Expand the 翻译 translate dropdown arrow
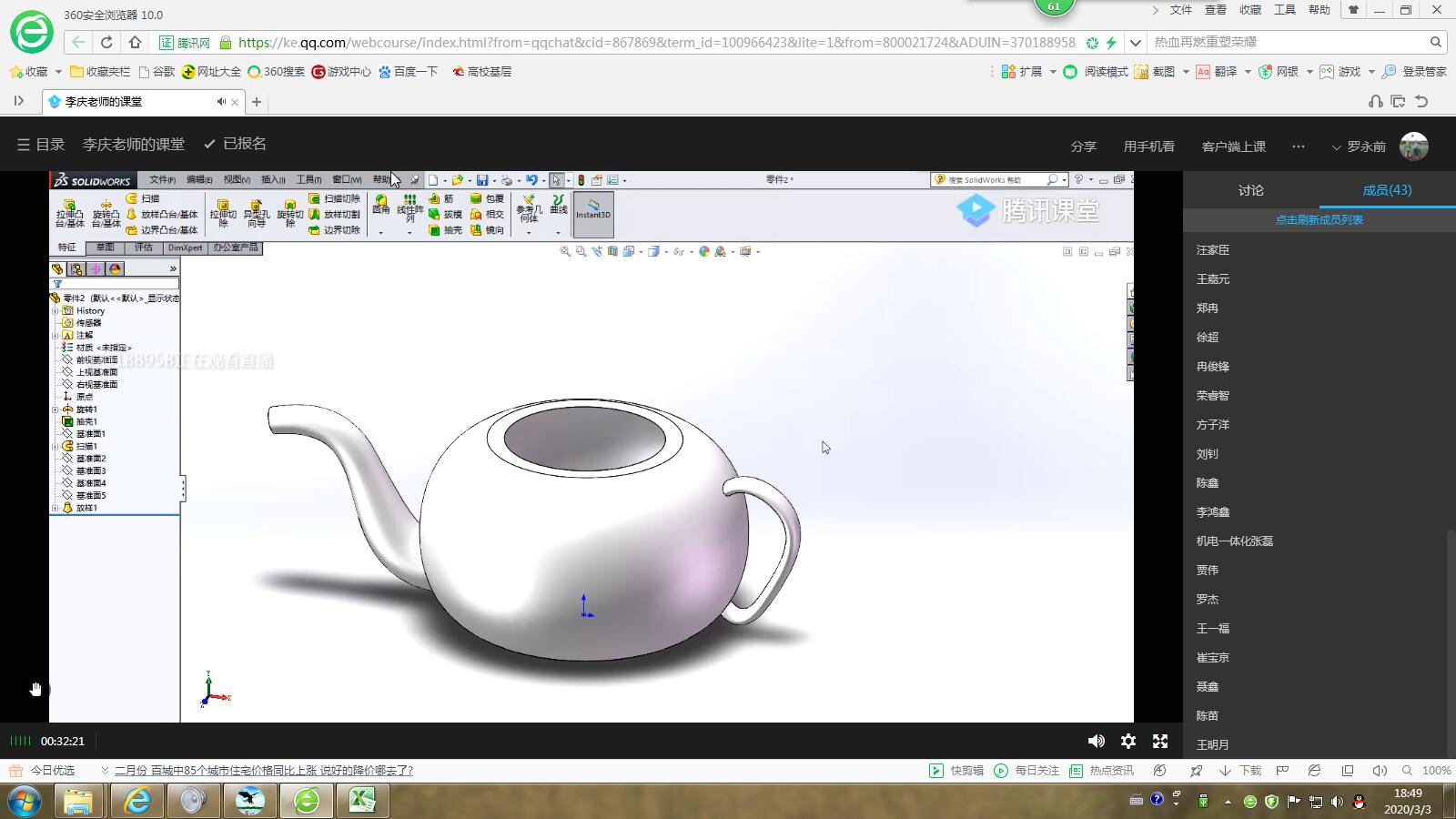Image resolution: width=1456 pixels, height=819 pixels. pos(1248,72)
